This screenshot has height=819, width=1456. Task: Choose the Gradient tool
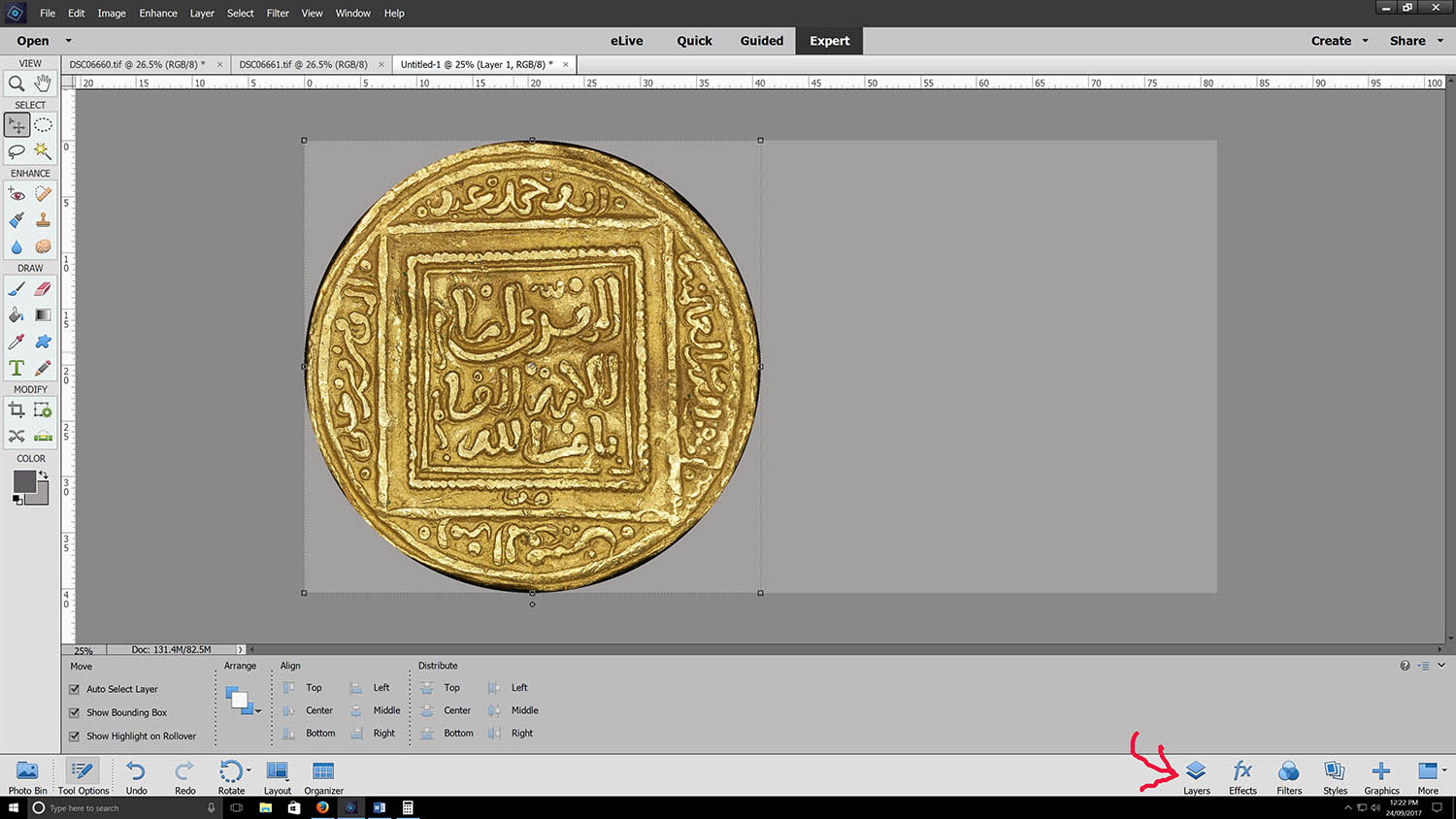pyautogui.click(x=43, y=314)
